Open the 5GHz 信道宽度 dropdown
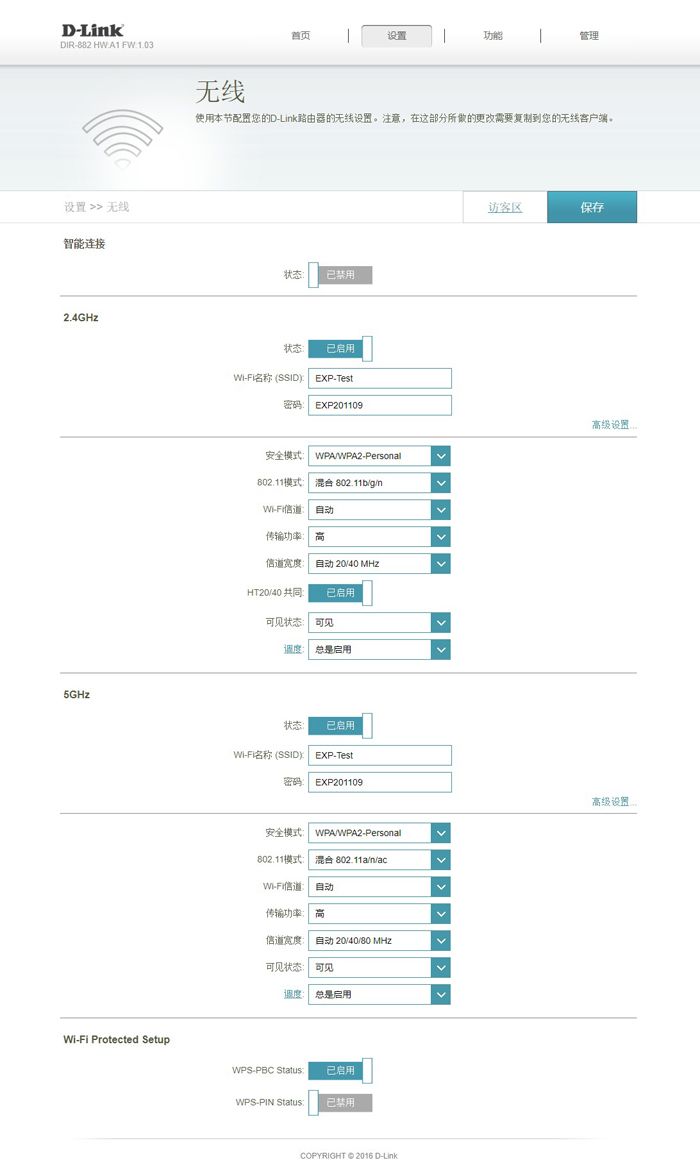The width and height of the screenshot is (700, 1174). pos(379,940)
